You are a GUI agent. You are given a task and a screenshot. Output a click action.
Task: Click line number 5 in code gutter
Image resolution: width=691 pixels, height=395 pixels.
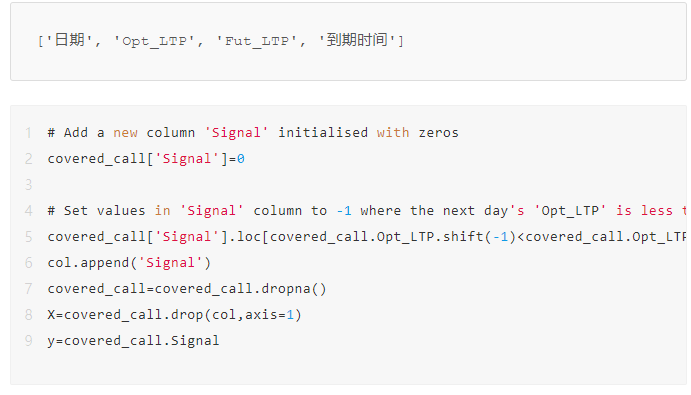[x=29, y=237]
